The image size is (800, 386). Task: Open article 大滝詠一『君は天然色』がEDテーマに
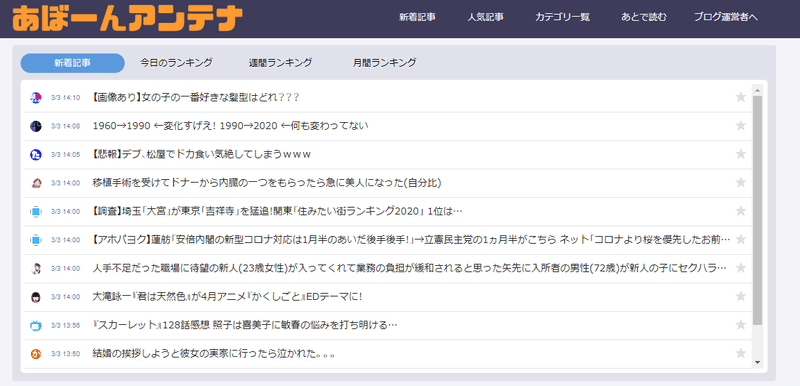coord(227,297)
